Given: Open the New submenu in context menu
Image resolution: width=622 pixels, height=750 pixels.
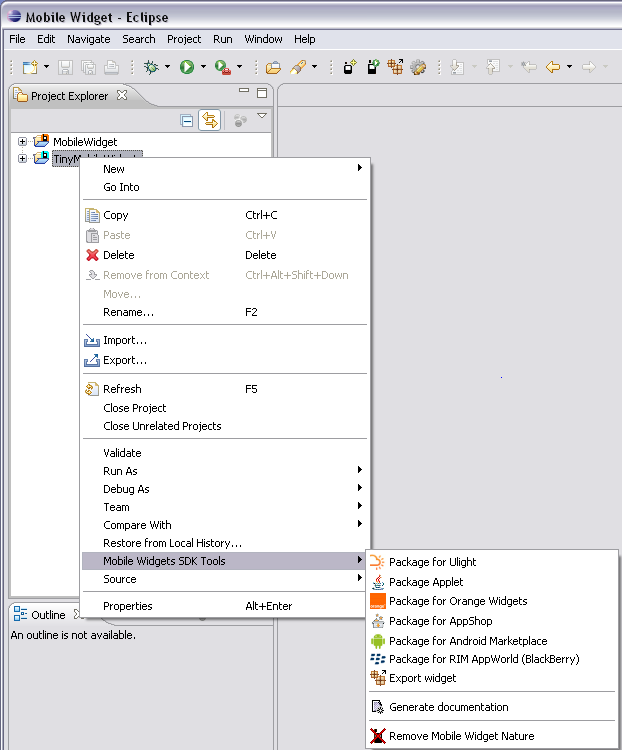Looking at the screenshot, I should click(225, 169).
